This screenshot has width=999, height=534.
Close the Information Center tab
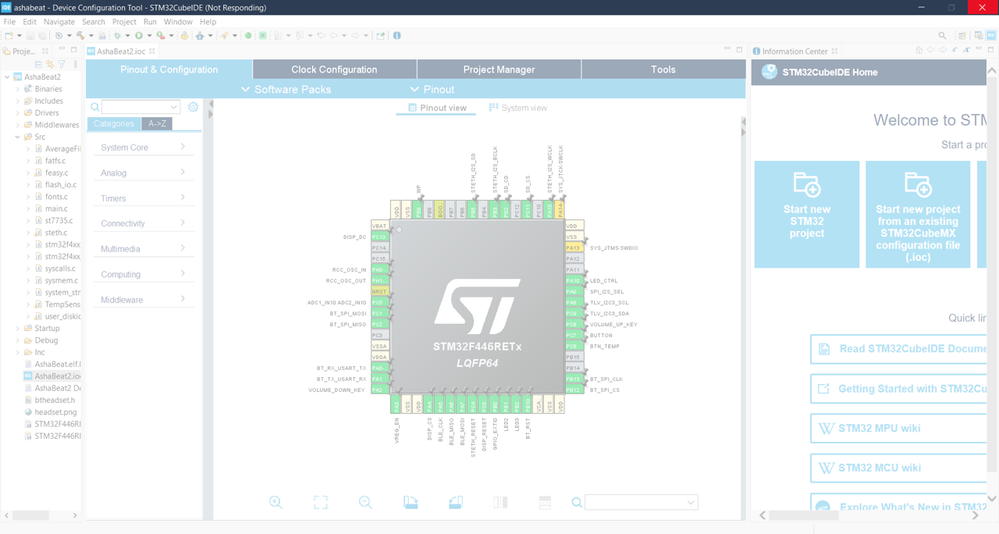tap(835, 51)
